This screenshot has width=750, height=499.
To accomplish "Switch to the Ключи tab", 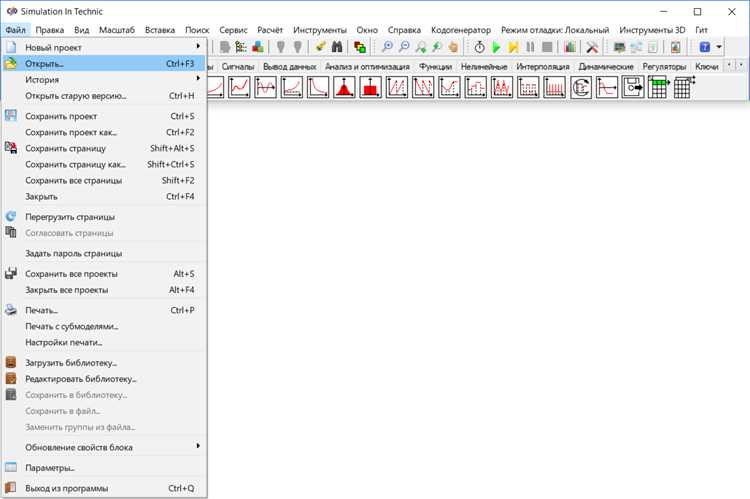I will (706, 67).
